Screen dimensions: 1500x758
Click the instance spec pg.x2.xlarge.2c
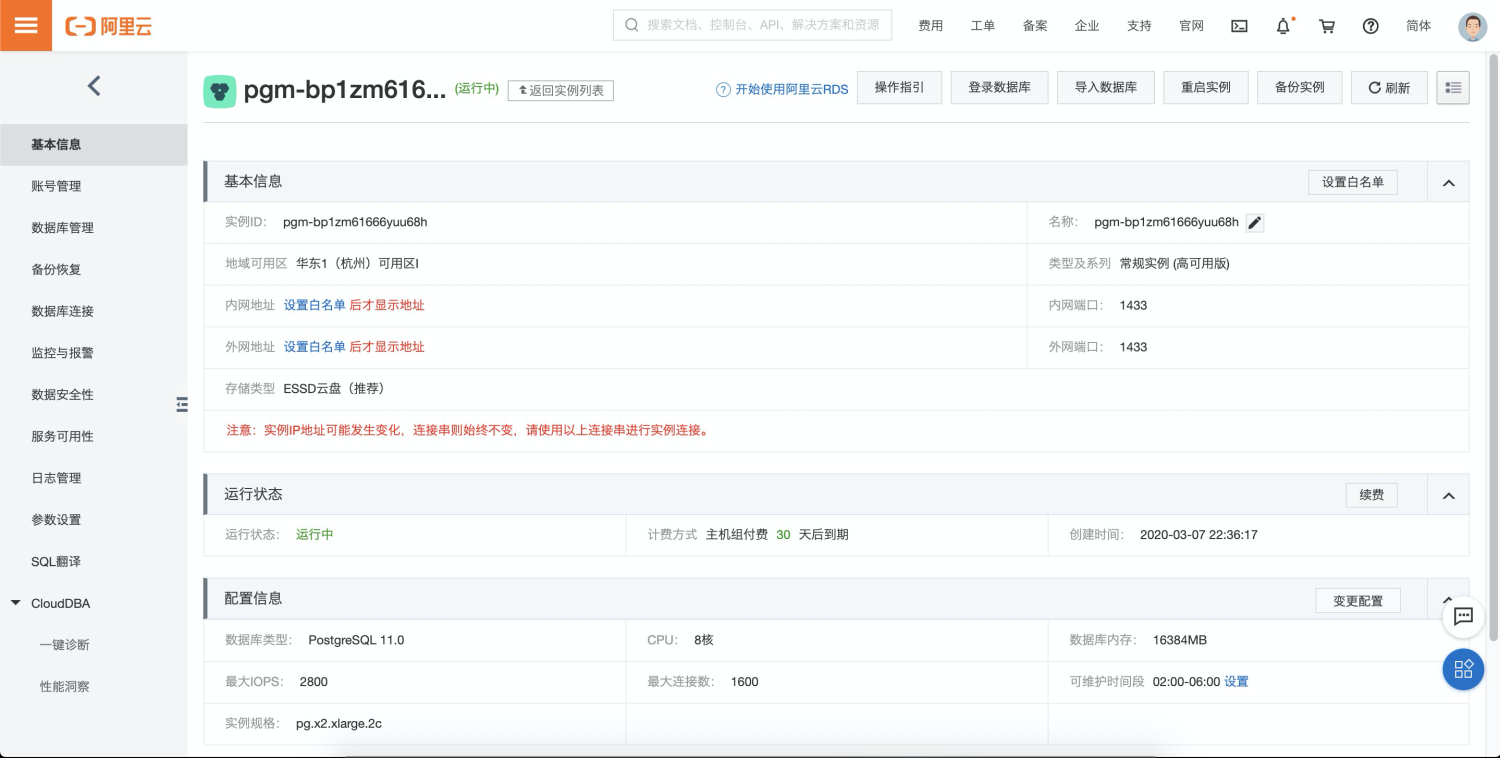[x=339, y=723]
